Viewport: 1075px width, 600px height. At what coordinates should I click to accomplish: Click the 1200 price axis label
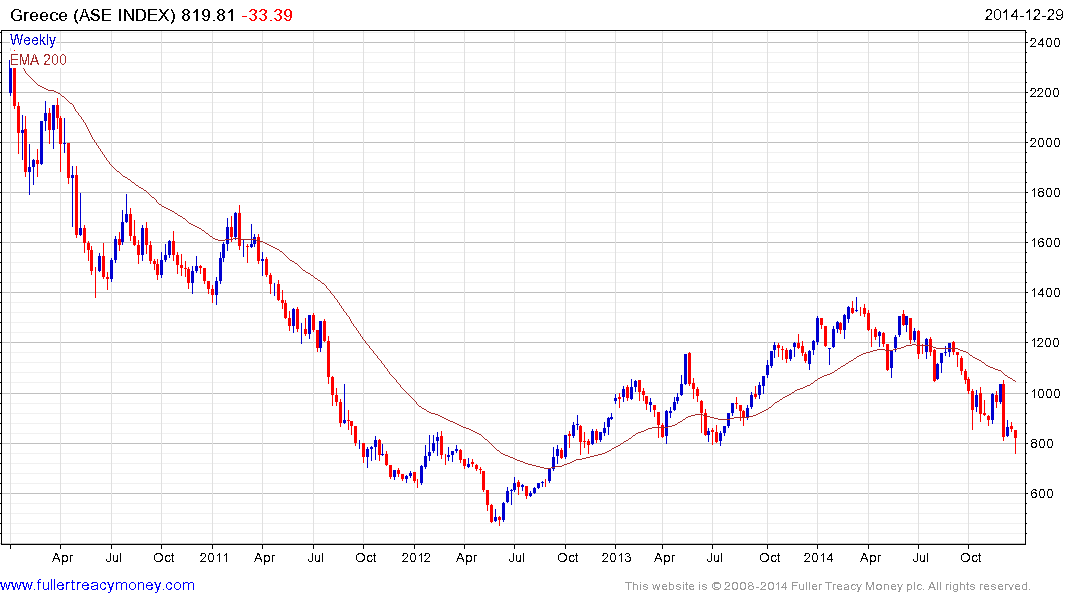click(1045, 343)
